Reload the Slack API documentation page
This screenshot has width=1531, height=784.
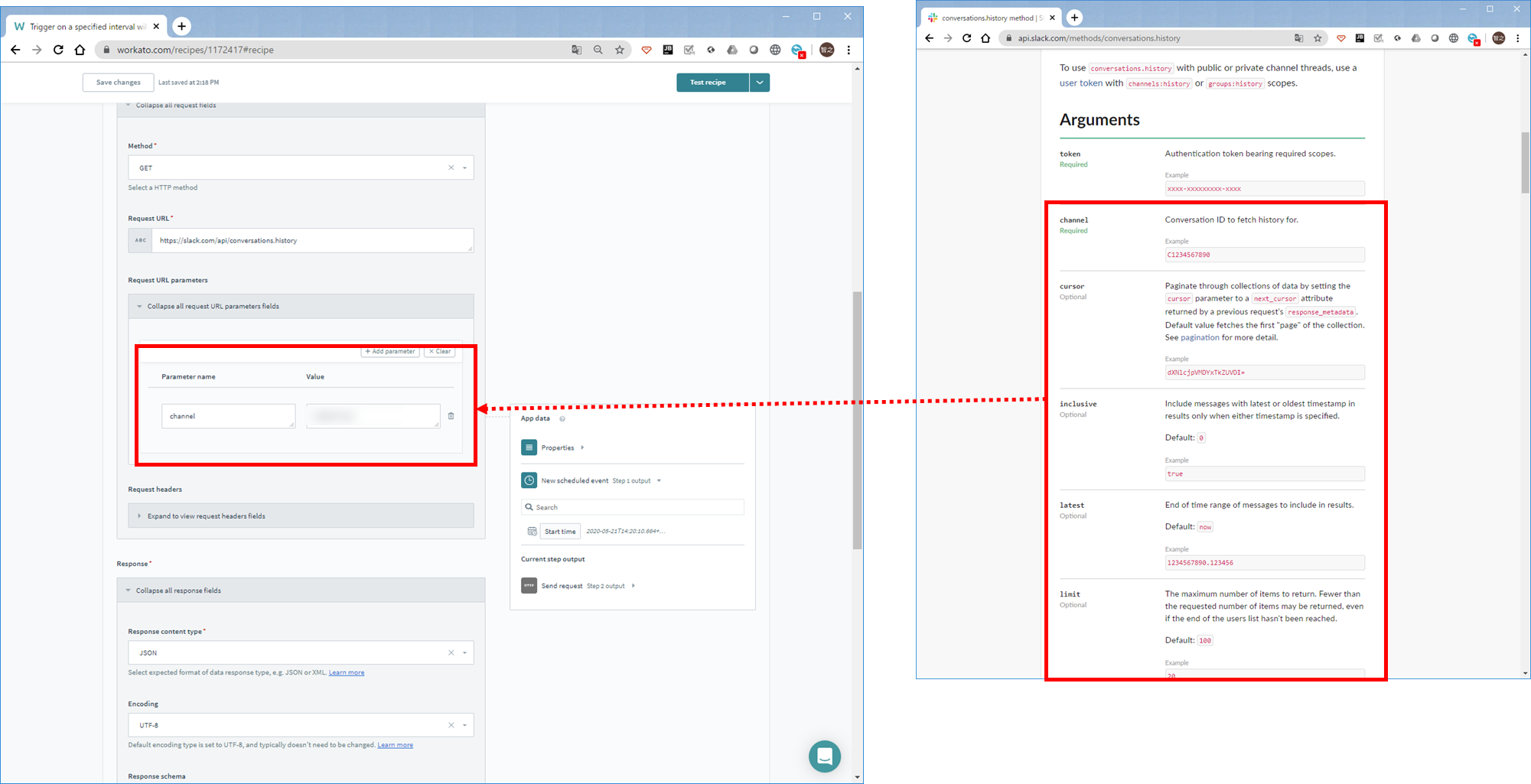(966, 38)
